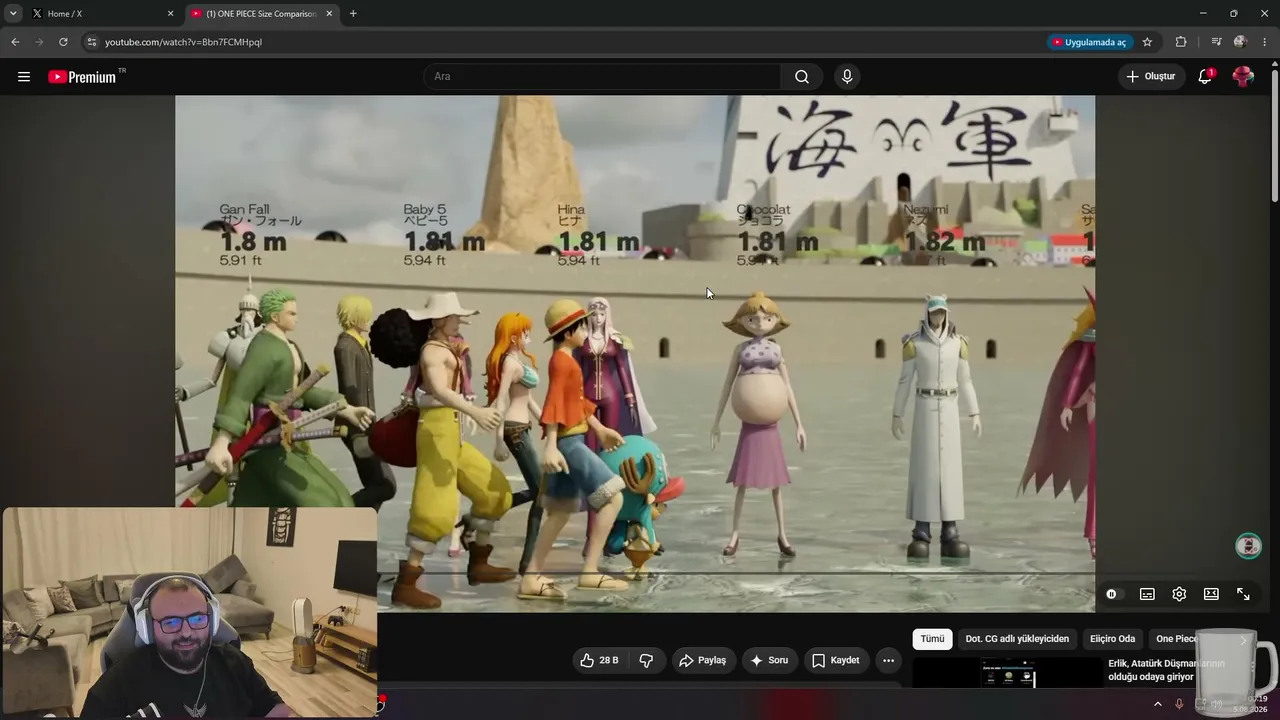Open the Erlik, Atatürk Düşmanlarının video title
Screen dimensions: 1280x720
click(x=1166, y=670)
